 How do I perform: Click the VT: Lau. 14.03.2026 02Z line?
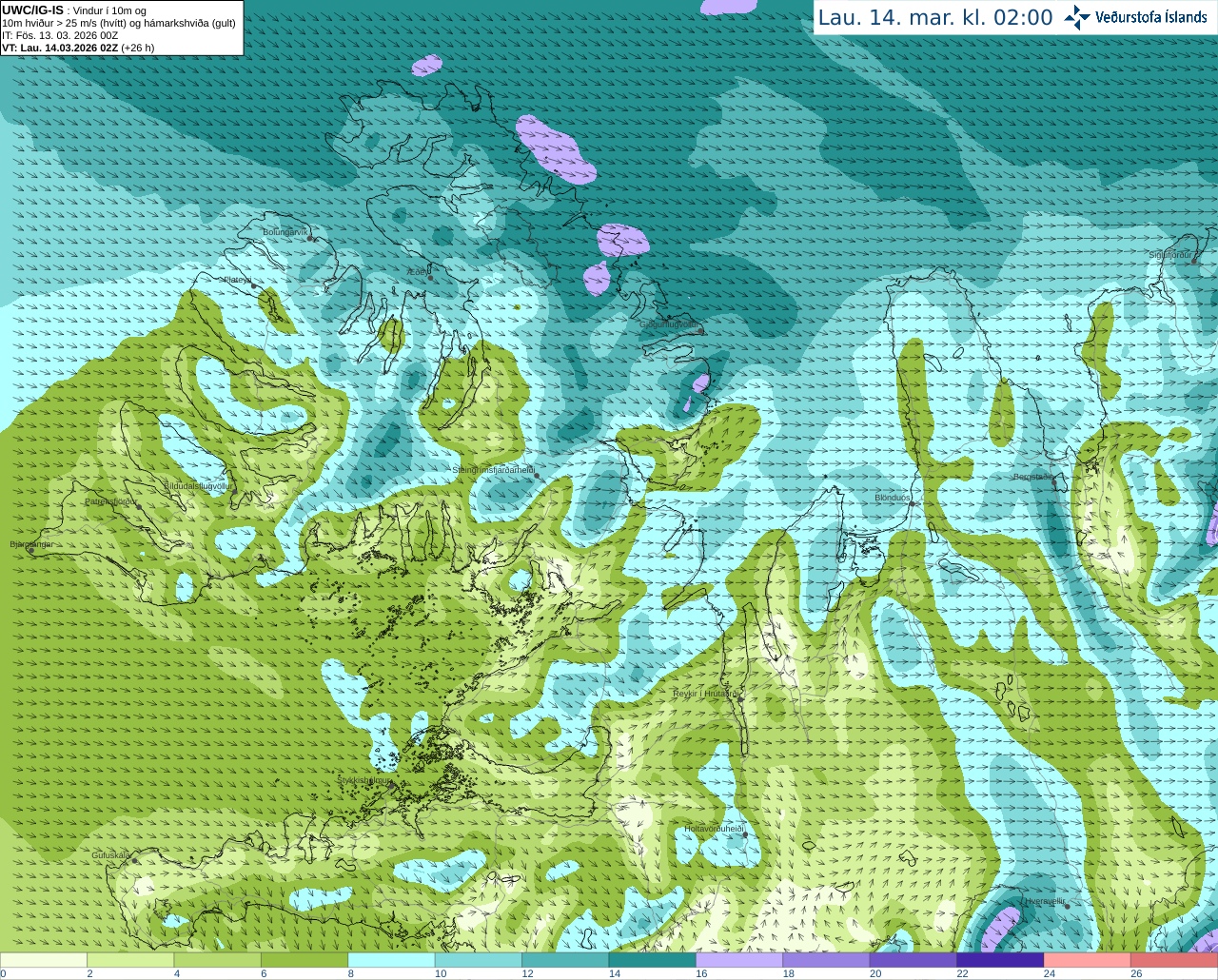[x=78, y=48]
